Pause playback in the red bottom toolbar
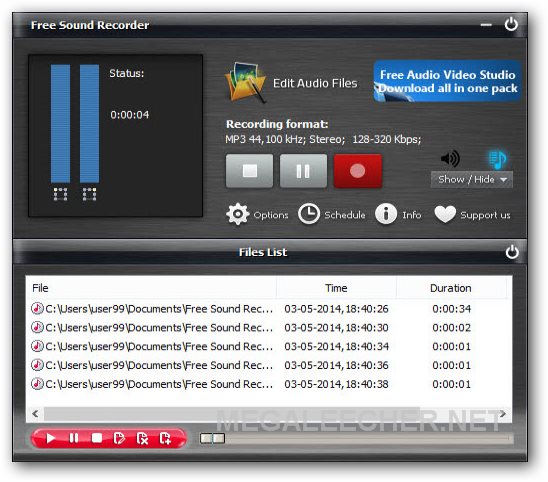The image size is (548, 482). (x=74, y=438)
